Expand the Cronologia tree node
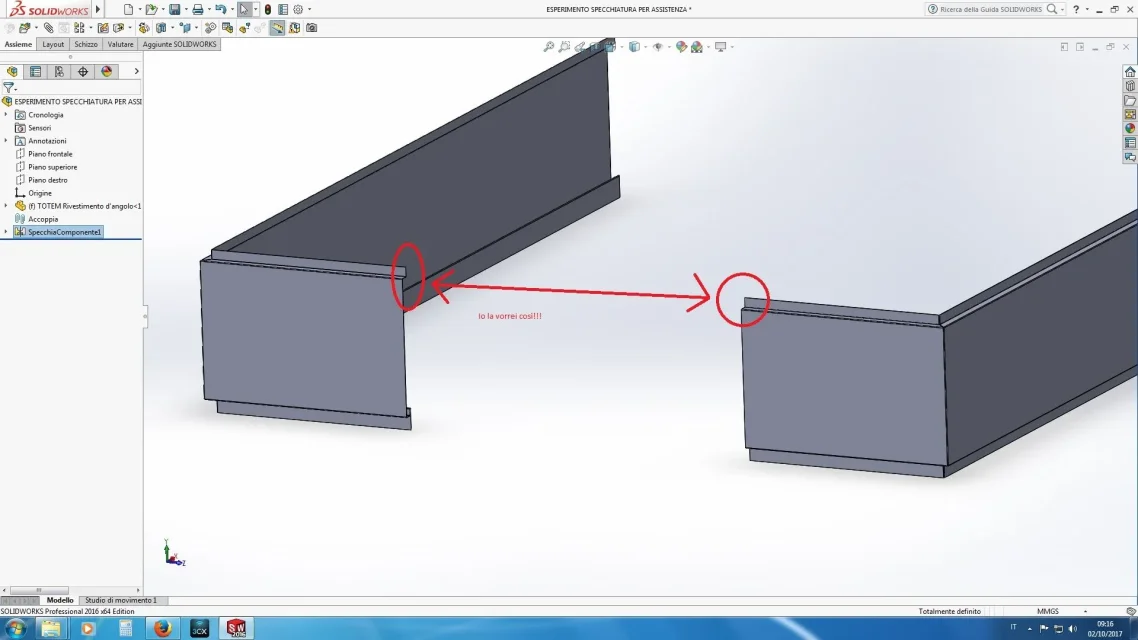The height and width of the screenshot is (640, 1138). [x=6, y=115]
